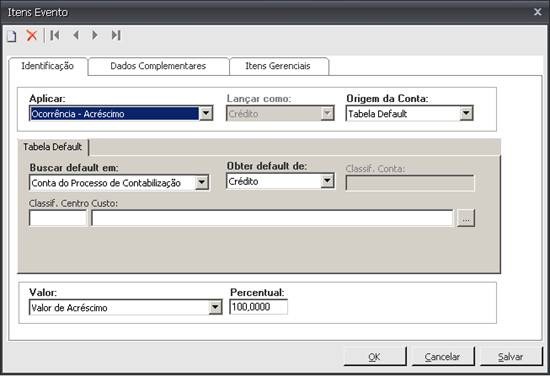The image size is (550, 377).
Task: Open the Obter default de dropdown
Action: [x=327, y=181]
